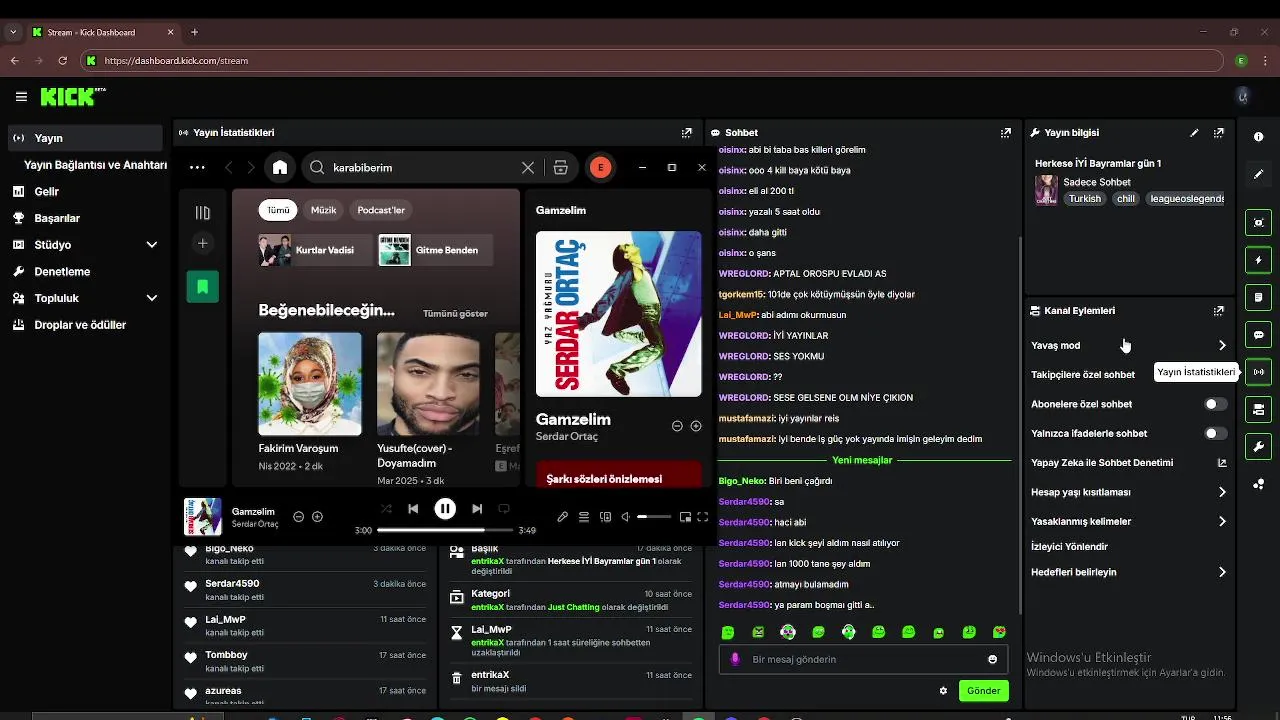Pop out the Sohbet chat panel
Viewport: 1280px width, 720px height.
click(x=1006, y=132)
